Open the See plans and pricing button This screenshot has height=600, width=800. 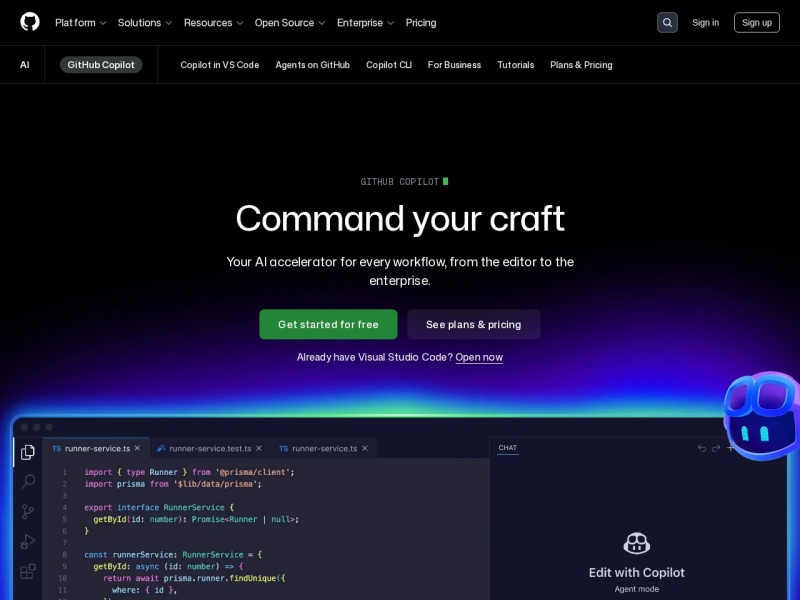(474, 324)
